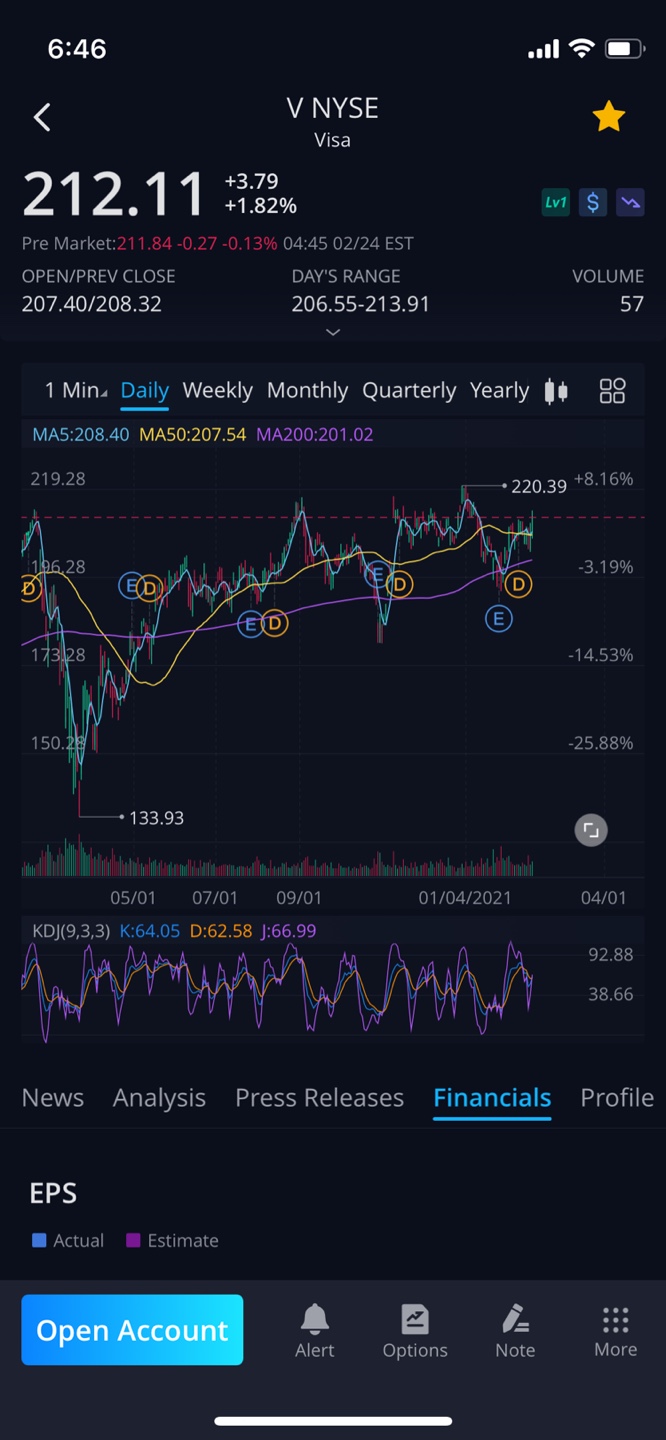The height and width of the screenshot is (1440, 666).
Task: Tap the MA5 moving average label
Action: pyautogui.click(x=80, y=434)
